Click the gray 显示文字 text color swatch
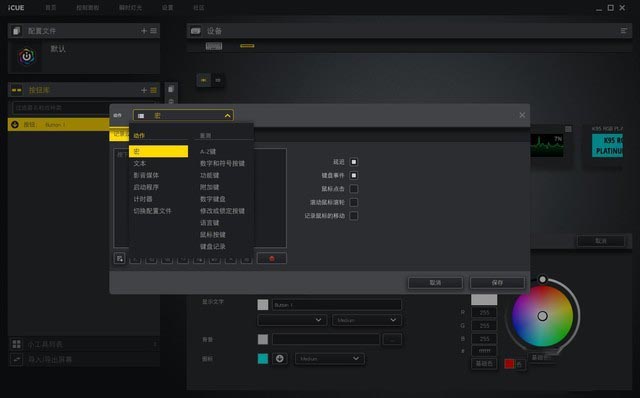The image size is (640, 398). [263, 305]
